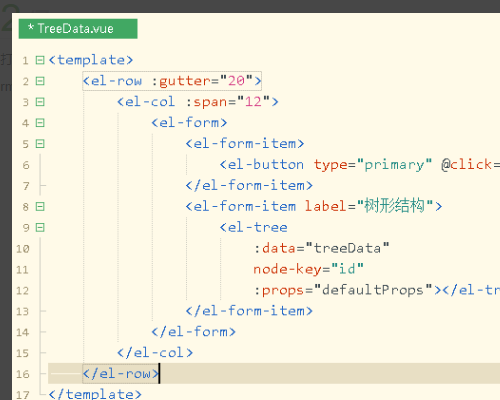Viewport: 500px width, 400px height.
Task: Click the type attribute of el-button
Action: click(x=331, y=165)
